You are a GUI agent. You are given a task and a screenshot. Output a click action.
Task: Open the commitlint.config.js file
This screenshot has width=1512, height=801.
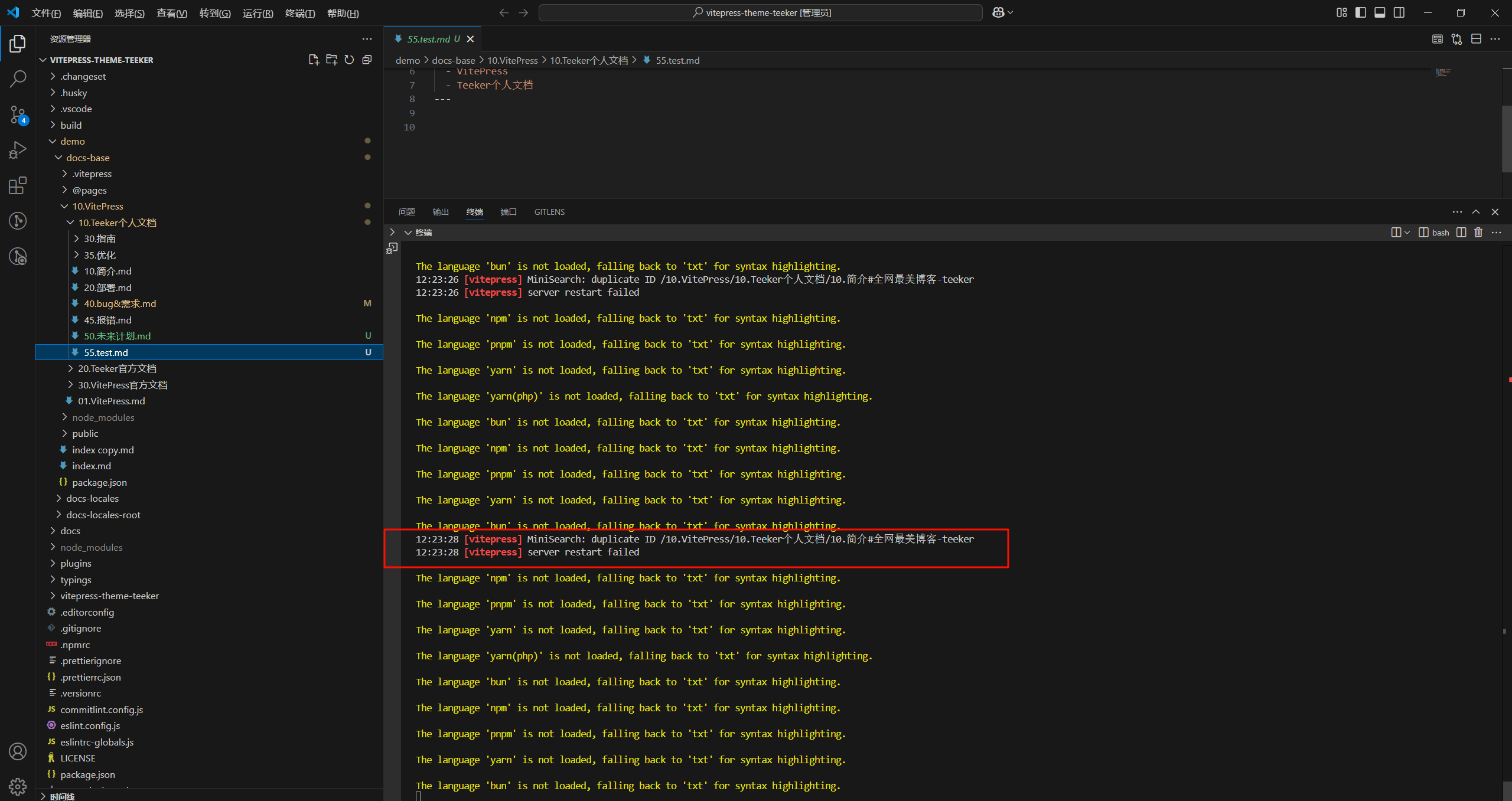pyautogui.click(x=102, y=710)
